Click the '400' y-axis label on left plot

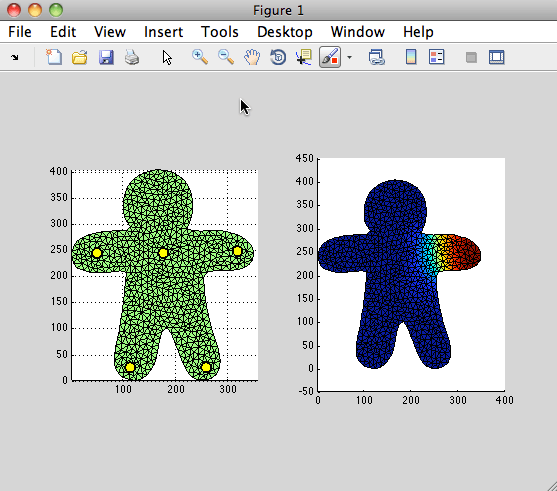click(59, 171)
